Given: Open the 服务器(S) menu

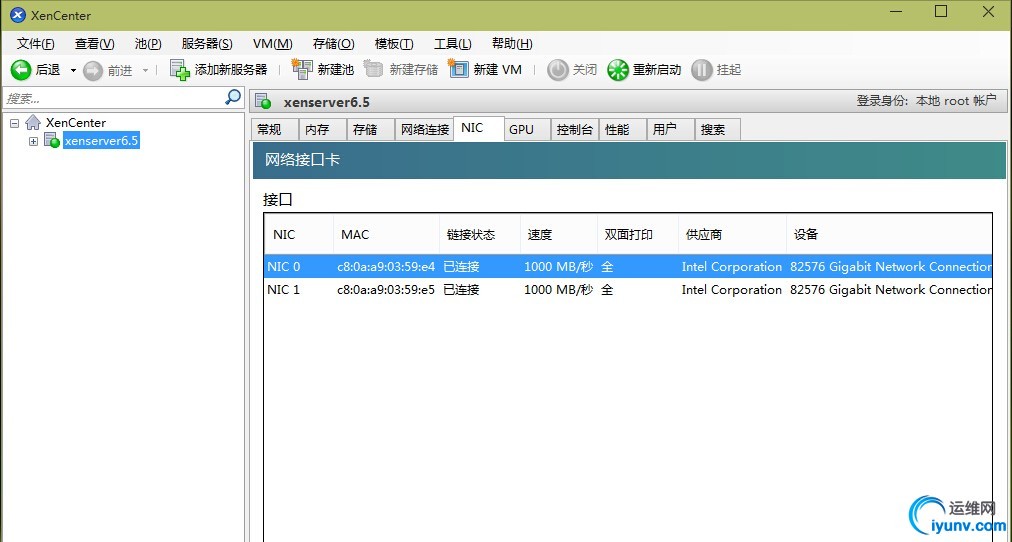Looking at the screenshot, I should click(x=207, y=43).
